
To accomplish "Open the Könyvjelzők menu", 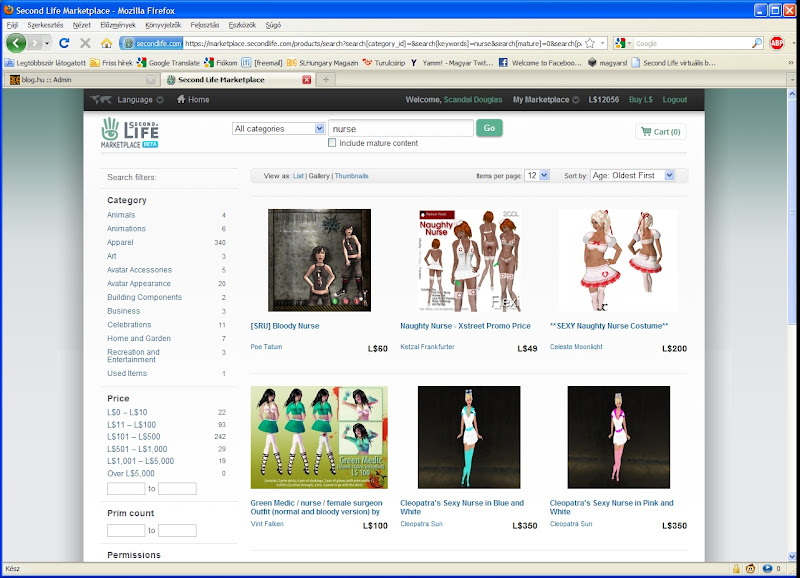I will pos(163,24).
